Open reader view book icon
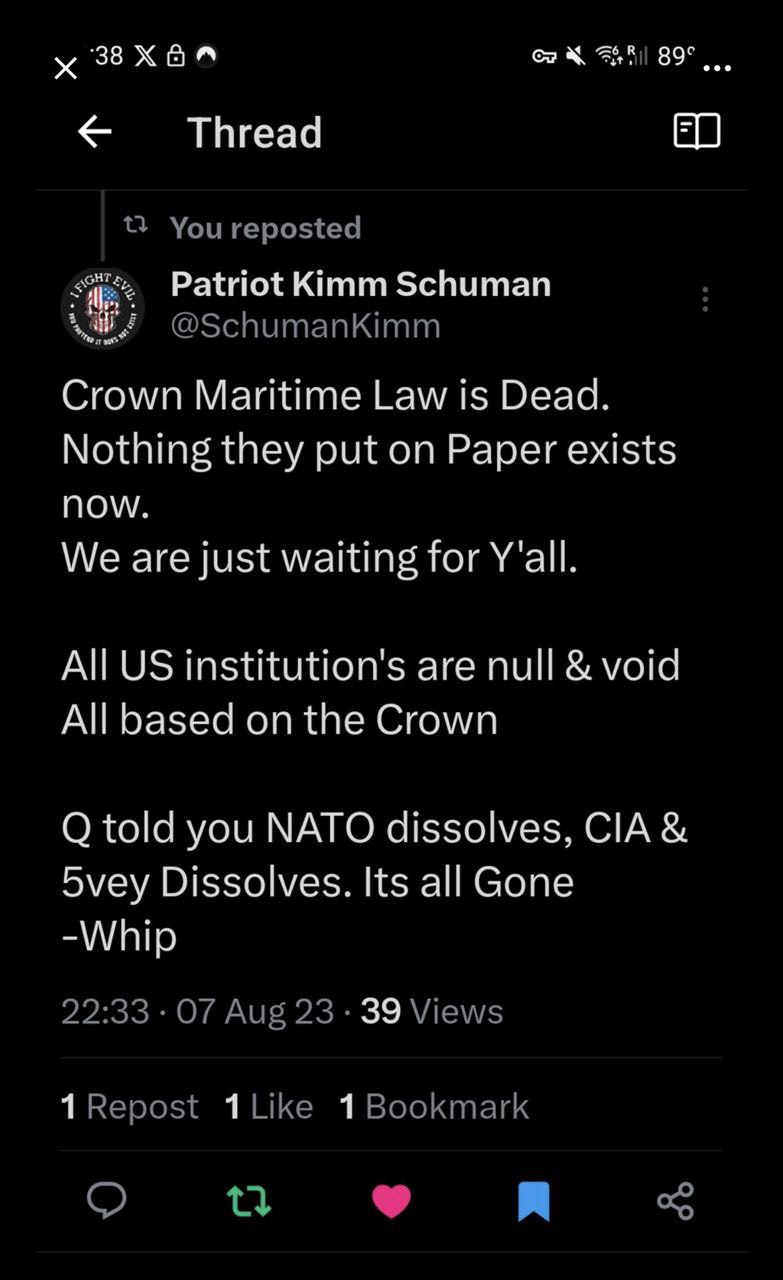Image resolution: width=783 pixels, height=1280 pixels. click(697, 131)
